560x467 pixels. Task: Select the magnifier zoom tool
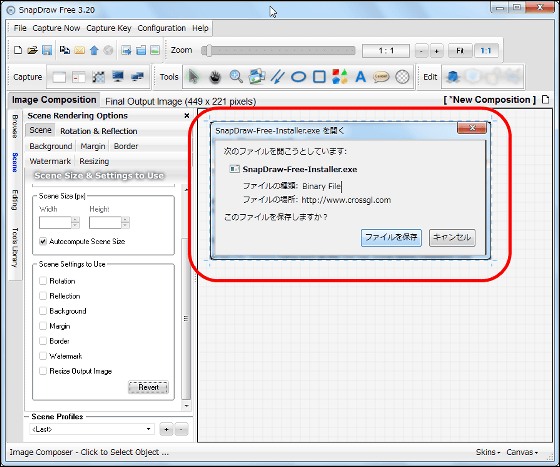pyautogui.click(x=236, y=76)
